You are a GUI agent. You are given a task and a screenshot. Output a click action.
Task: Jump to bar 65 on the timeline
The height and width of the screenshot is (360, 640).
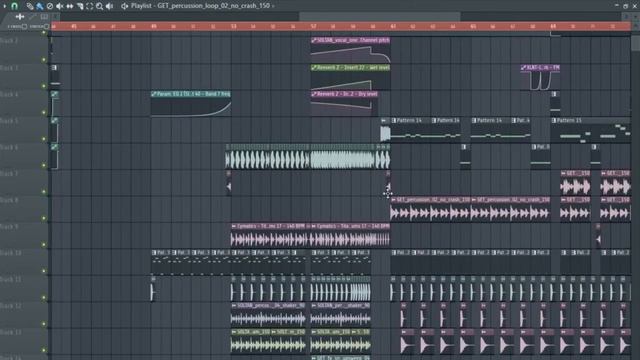[x=473, y=27]
